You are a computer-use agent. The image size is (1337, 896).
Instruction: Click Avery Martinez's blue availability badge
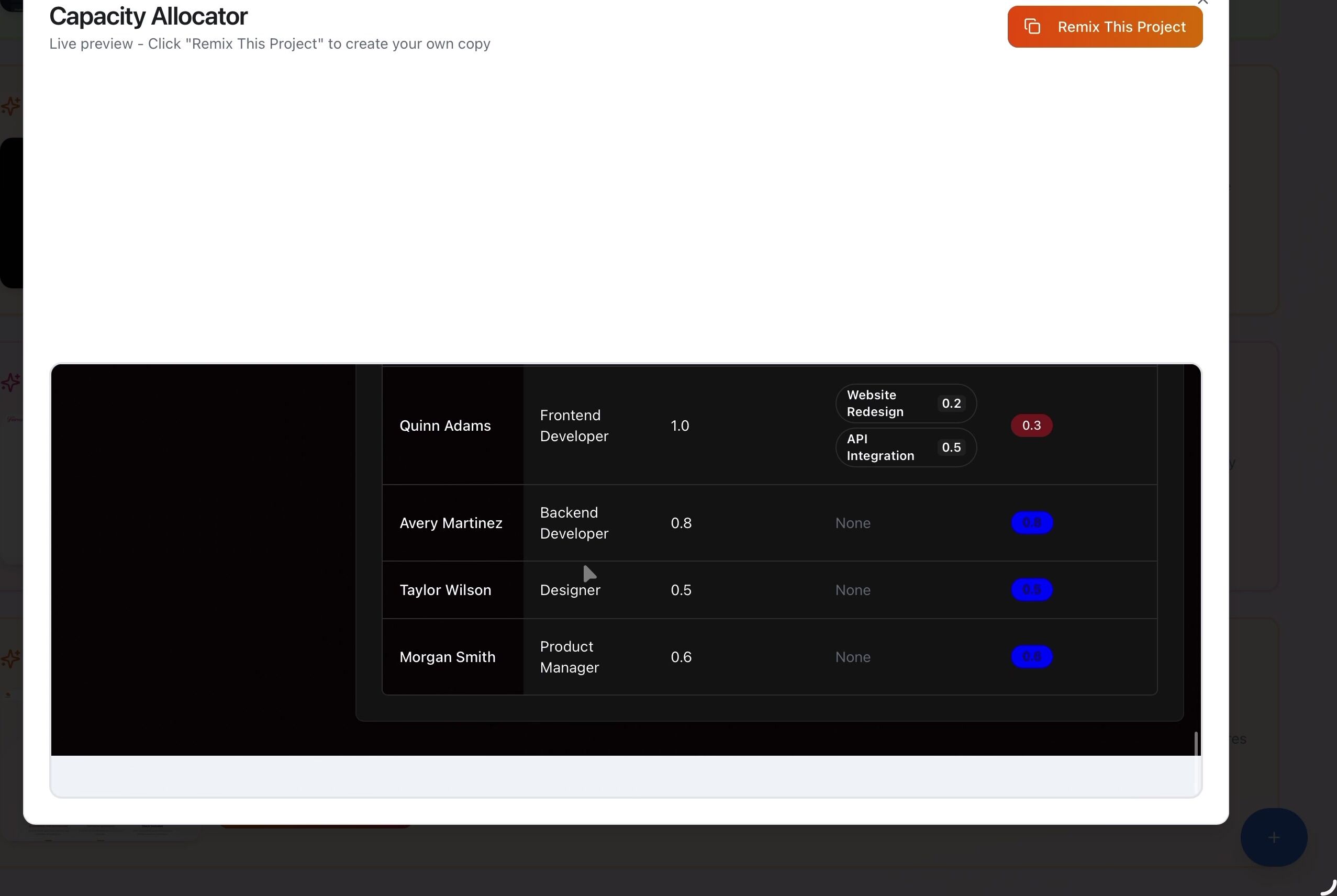(x=1031, y=523)
